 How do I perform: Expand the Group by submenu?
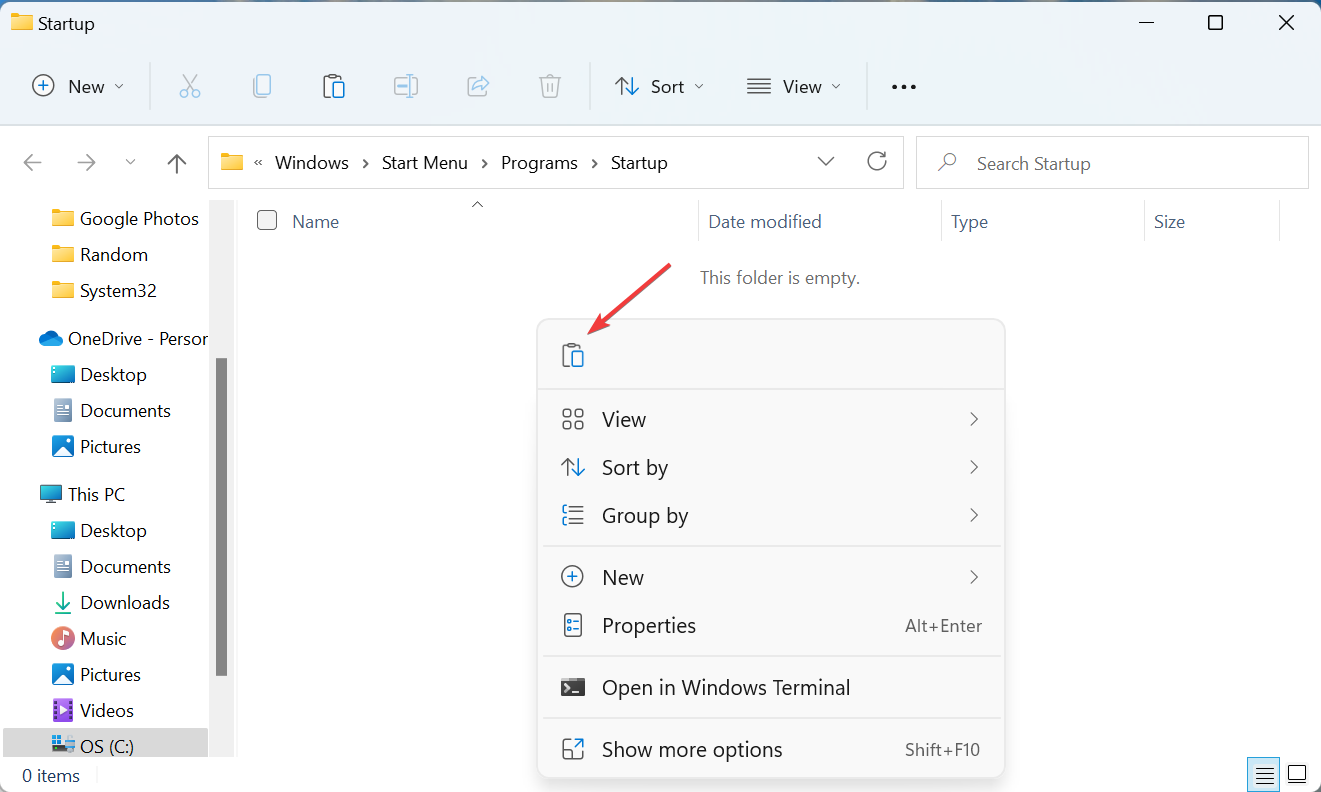(x=771, y=515)
